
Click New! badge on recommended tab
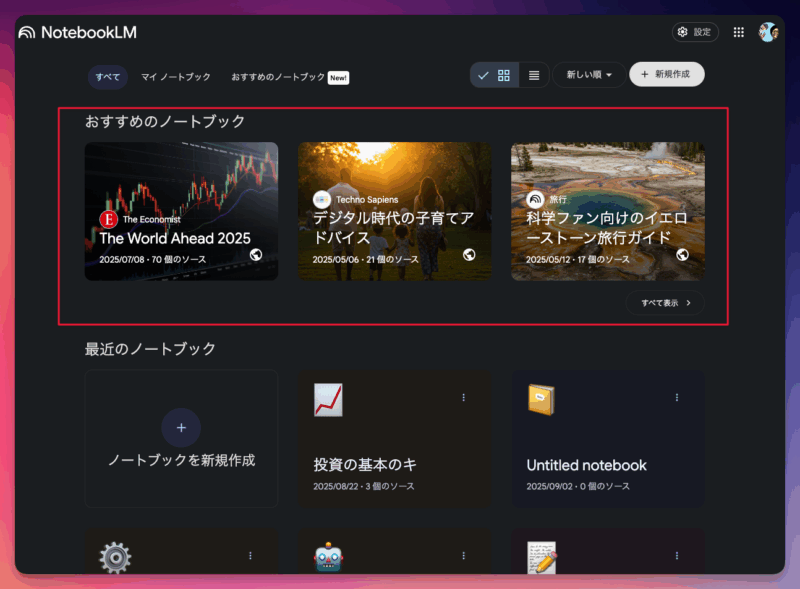[338, 78]
